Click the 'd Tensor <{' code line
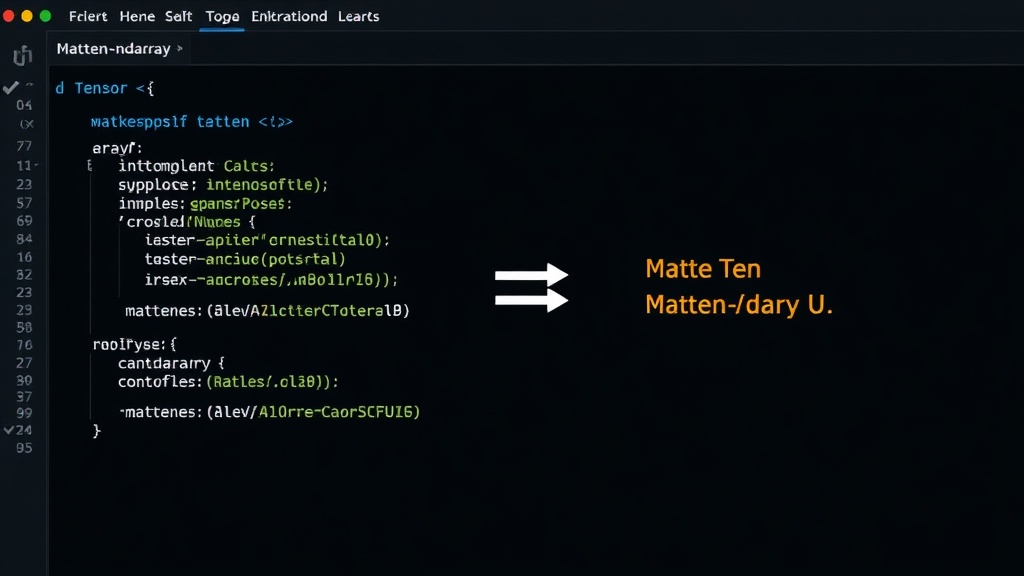 click(104, 88)
